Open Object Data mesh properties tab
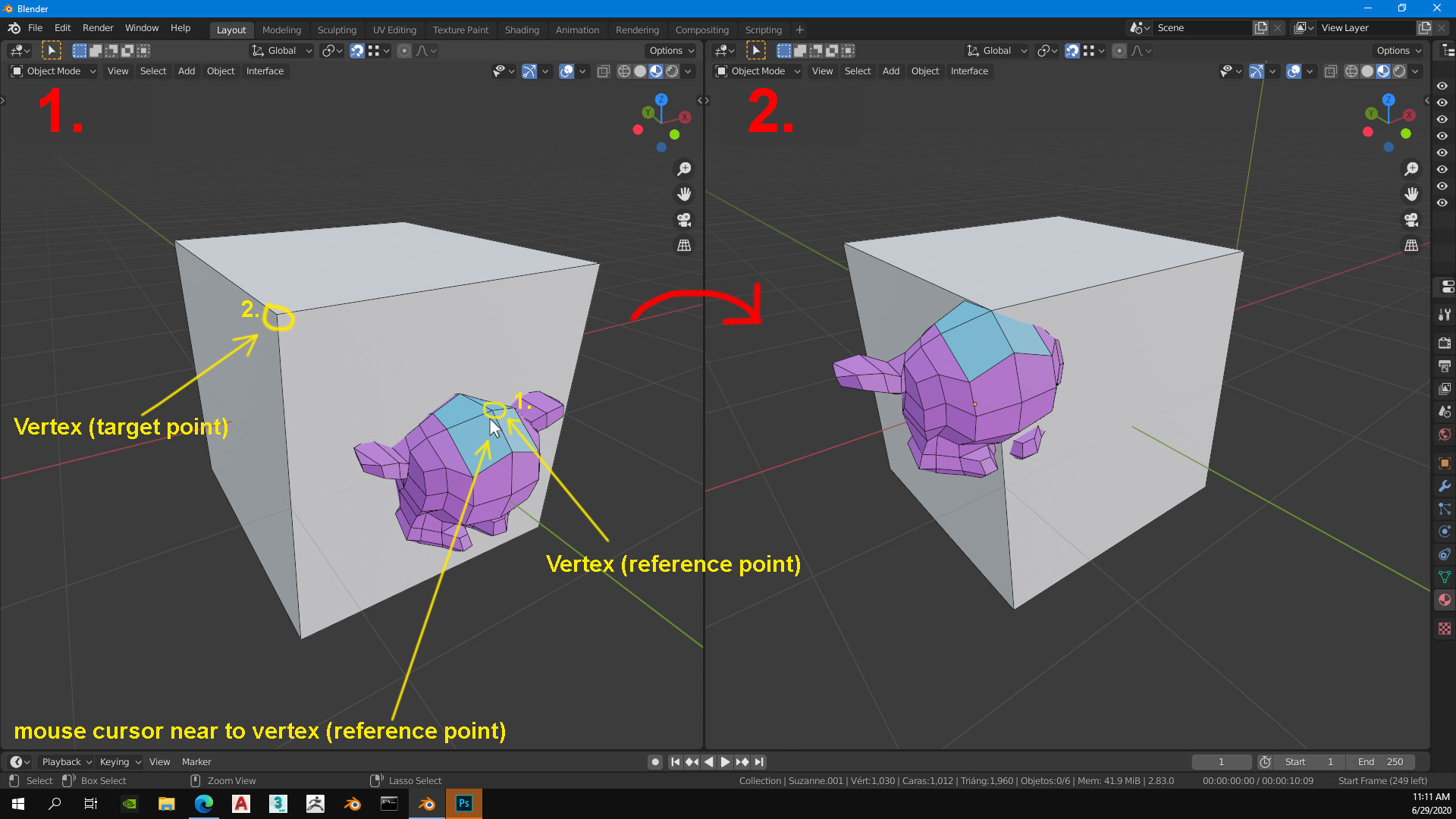1456x819 pixels. [x=1445, y=577]
